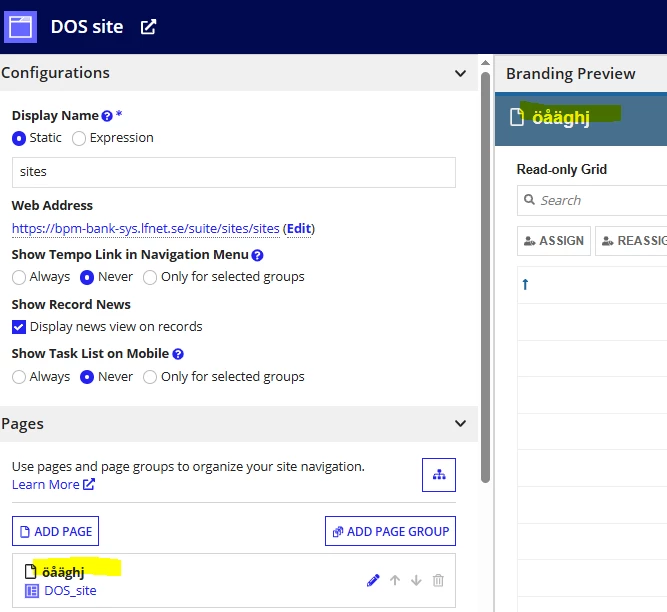Image resolution: width=667 pixels, height=612 pixels.
Task: Select Static display name option
Action: point(19,138)
